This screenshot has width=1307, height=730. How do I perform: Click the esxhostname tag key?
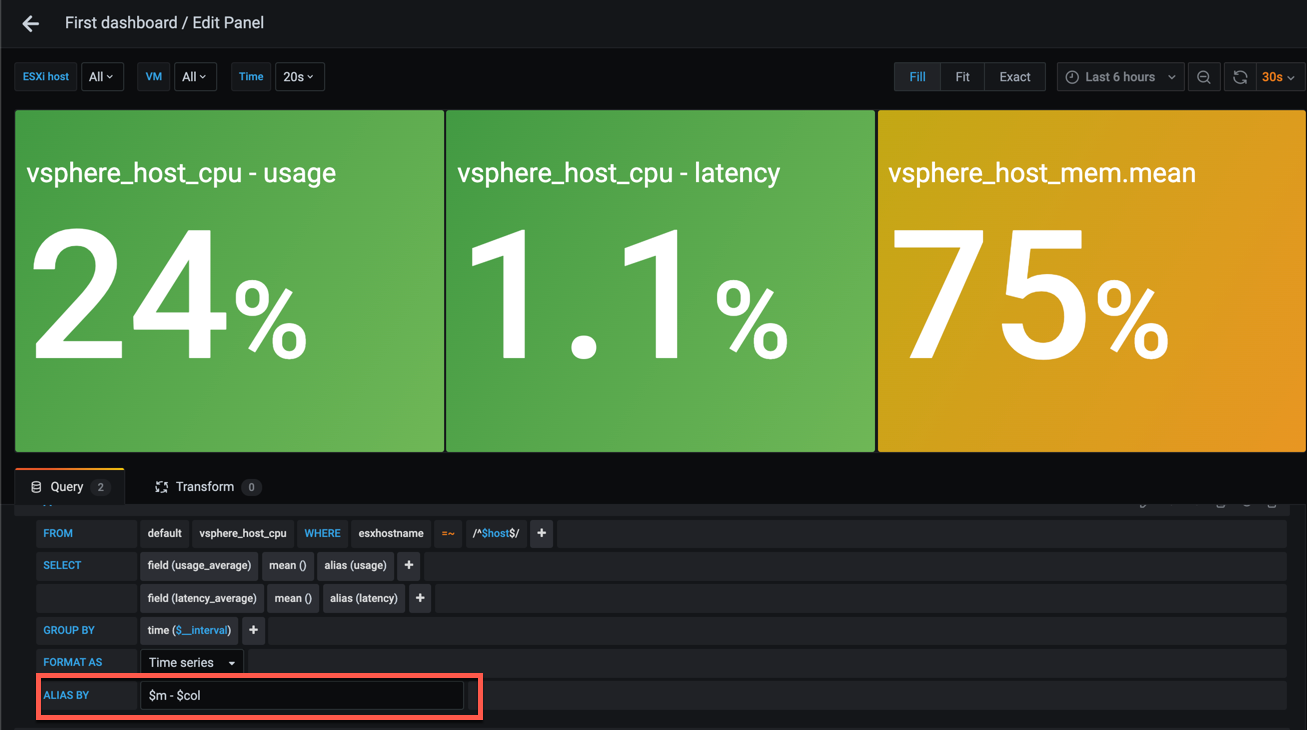[x=391, y=534]
